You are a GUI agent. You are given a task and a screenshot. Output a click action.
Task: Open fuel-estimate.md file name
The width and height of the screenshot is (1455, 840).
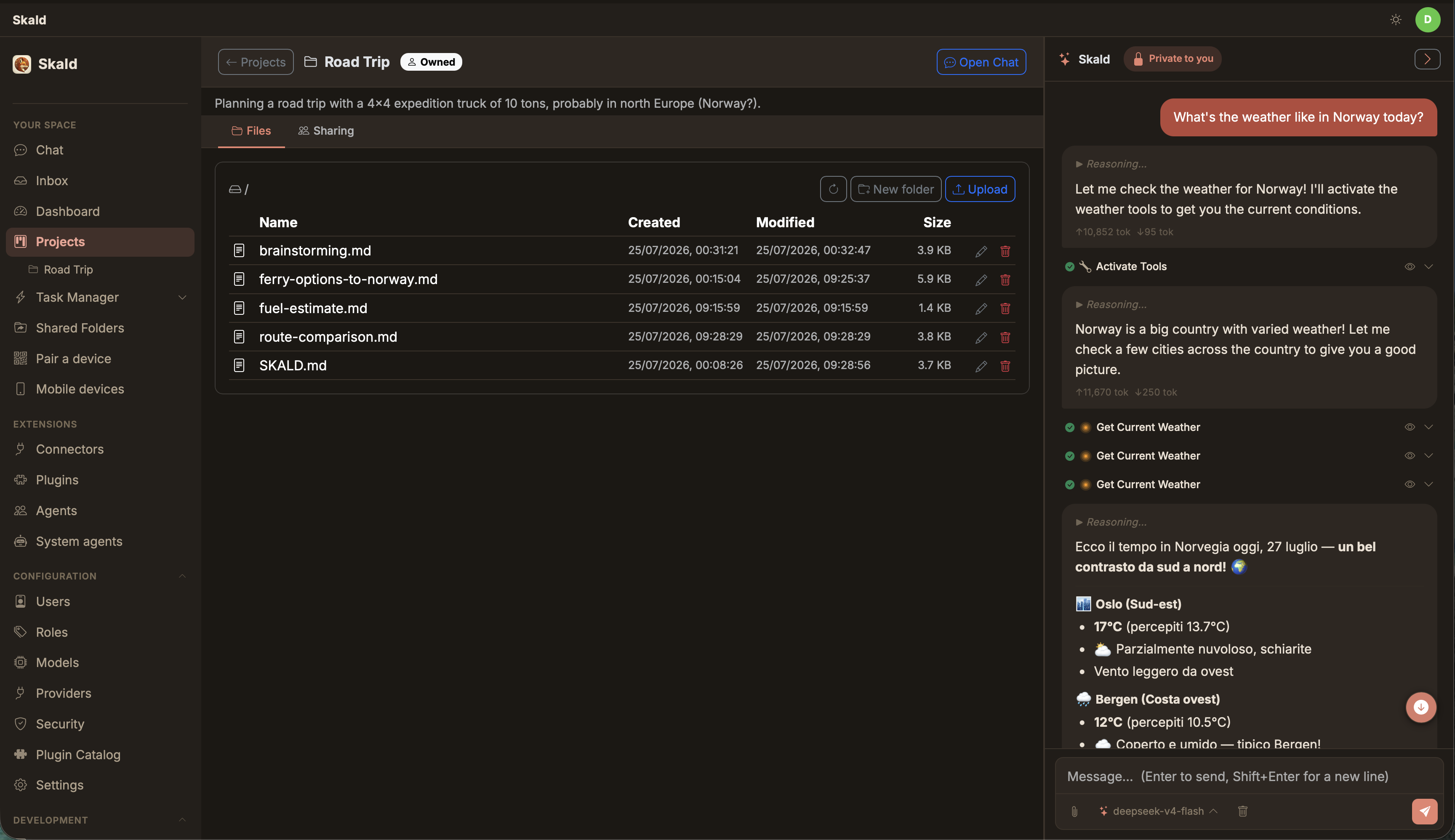(x=313, y=308)
